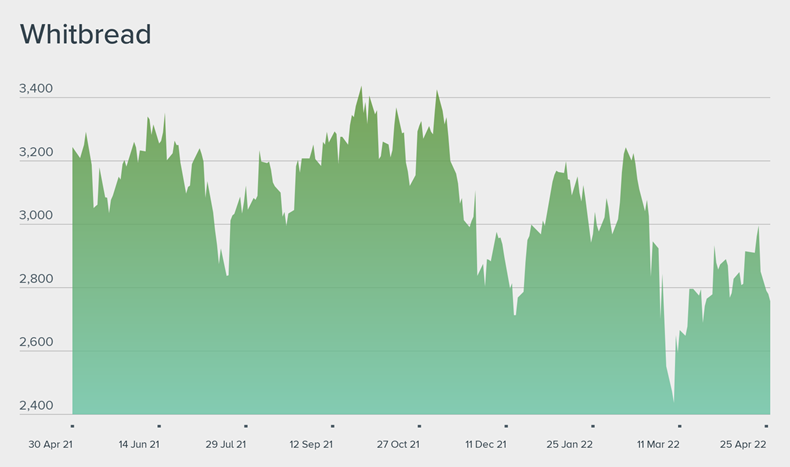This screenshot has height=467, width=790.
Task: Click the 3,000 y-axis label
Action: point(36,216)
